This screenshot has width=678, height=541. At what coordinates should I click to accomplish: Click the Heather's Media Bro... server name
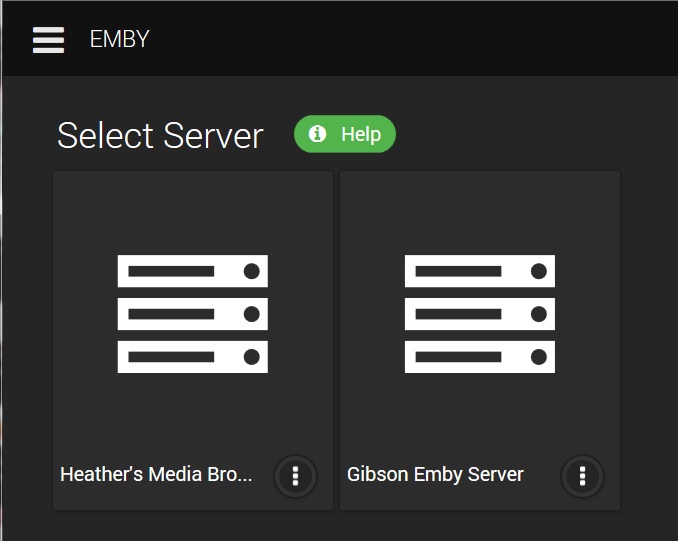point(156,474)
